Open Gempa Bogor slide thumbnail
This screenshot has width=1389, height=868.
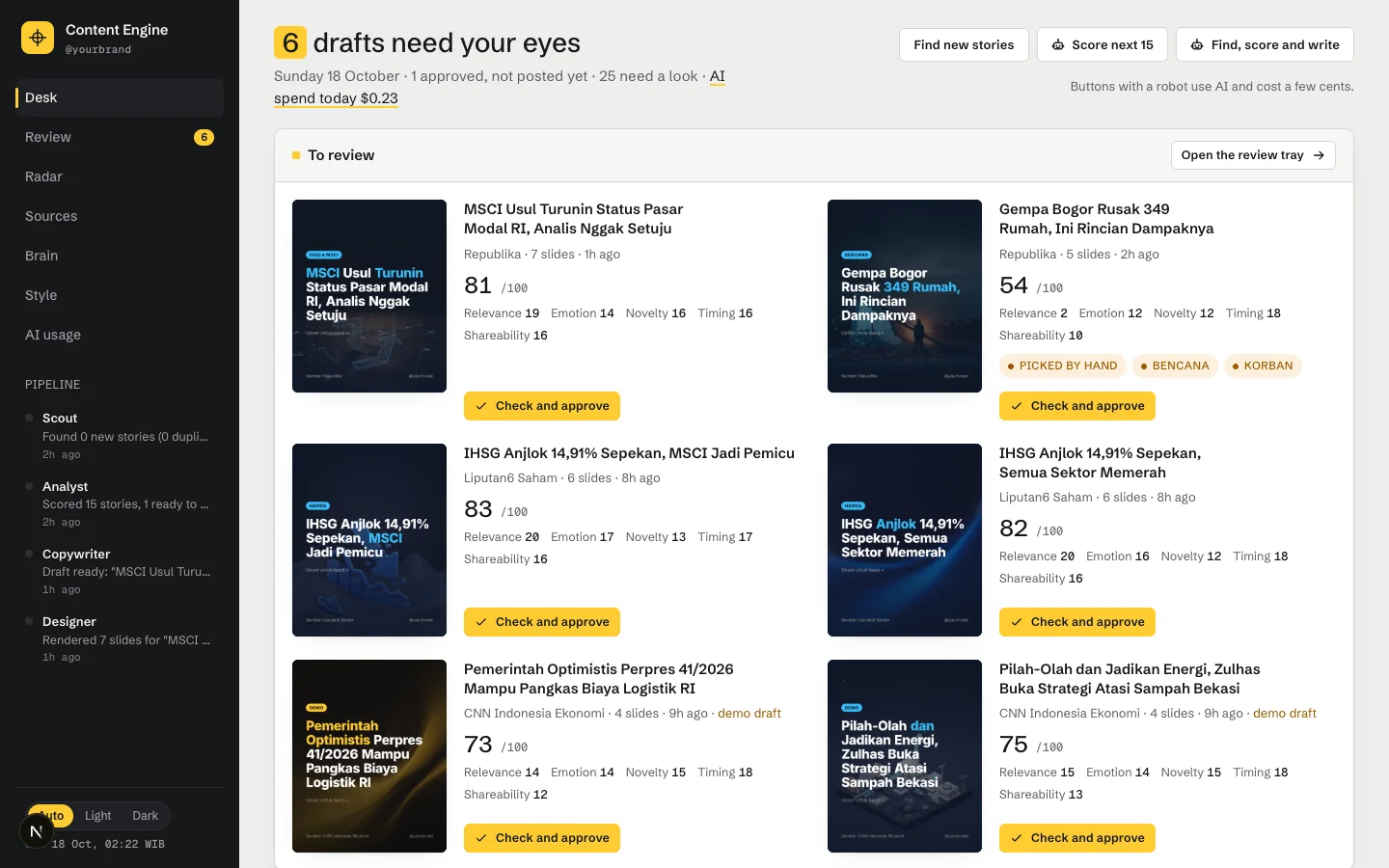pos(905,296)
